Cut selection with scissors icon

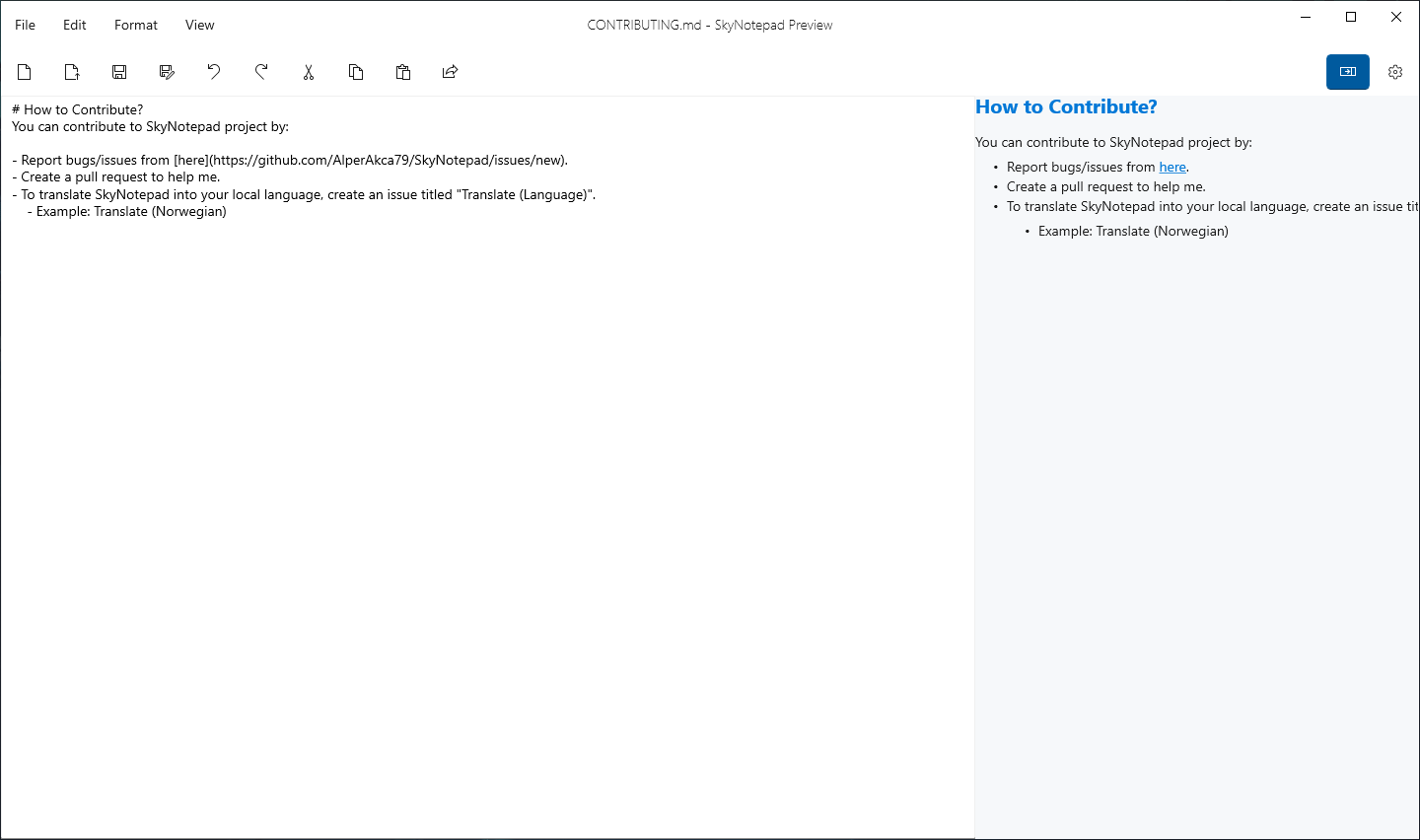(x=309, y=72)
